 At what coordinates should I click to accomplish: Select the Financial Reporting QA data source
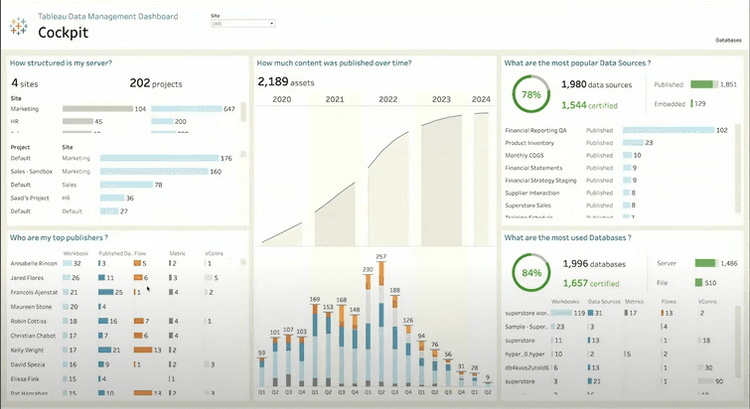(536, 130)
